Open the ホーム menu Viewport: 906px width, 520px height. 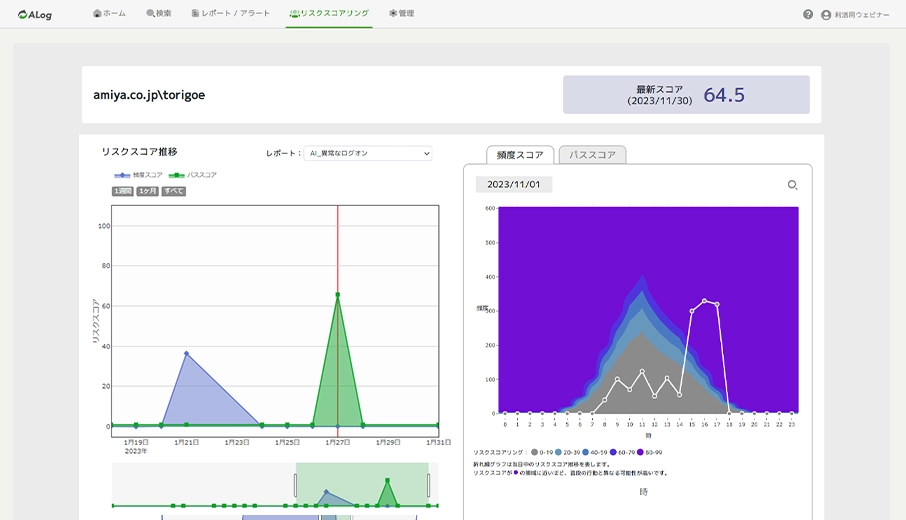109,13
